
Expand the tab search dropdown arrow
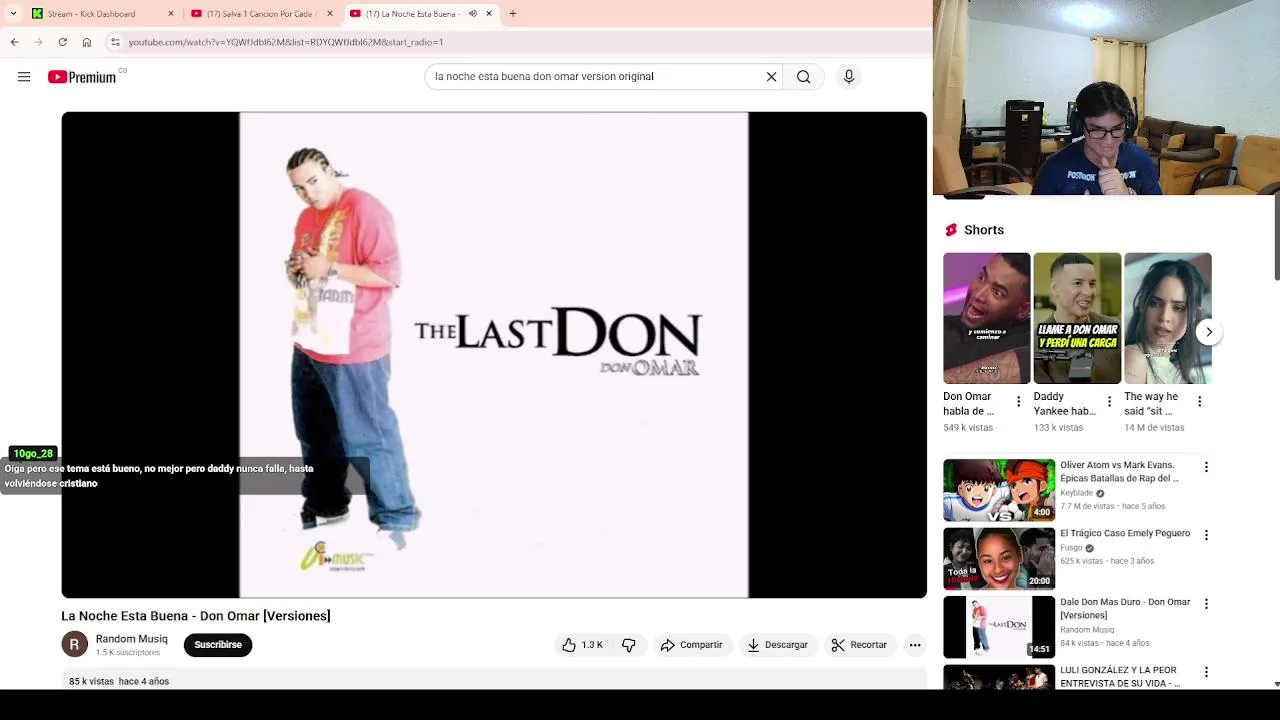tap(12, 14)
